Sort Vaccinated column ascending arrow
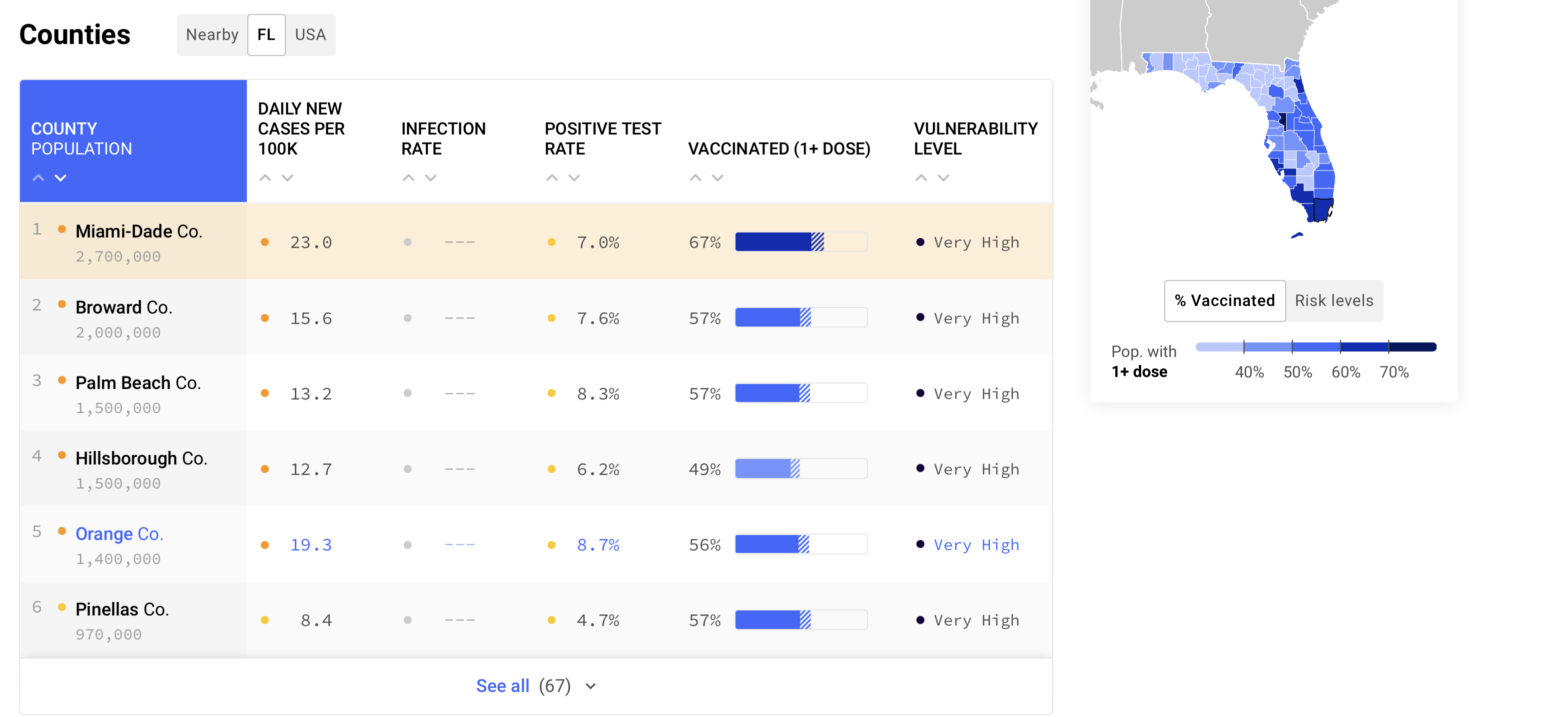1568x717 pixels. pos(695,178)
